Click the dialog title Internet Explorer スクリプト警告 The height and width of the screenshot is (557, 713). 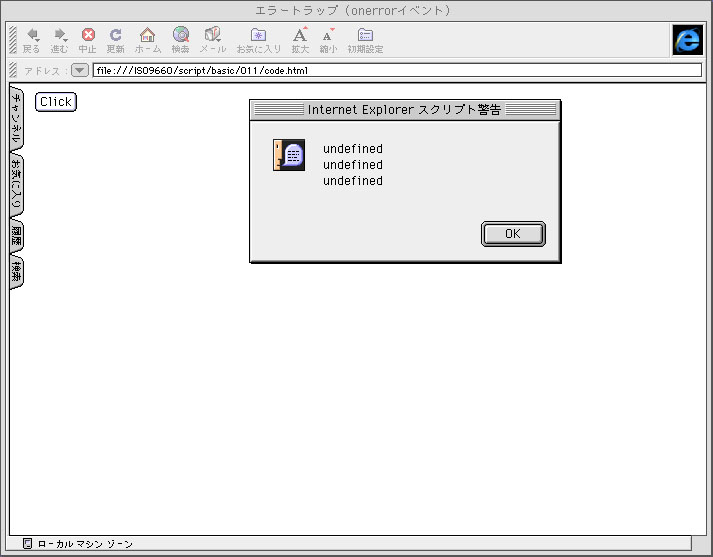[x=404, y=110]
